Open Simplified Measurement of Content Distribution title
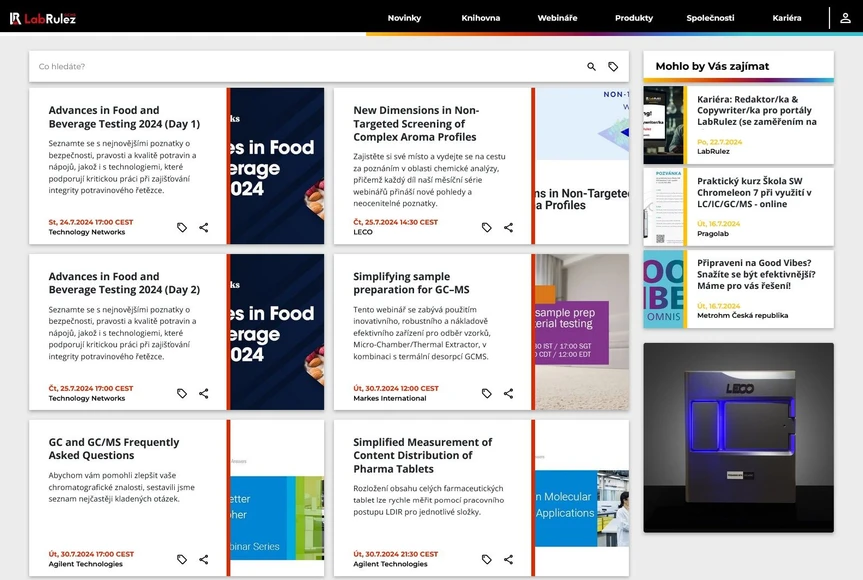Screen dimensions: 863x580 pos(422,455)
